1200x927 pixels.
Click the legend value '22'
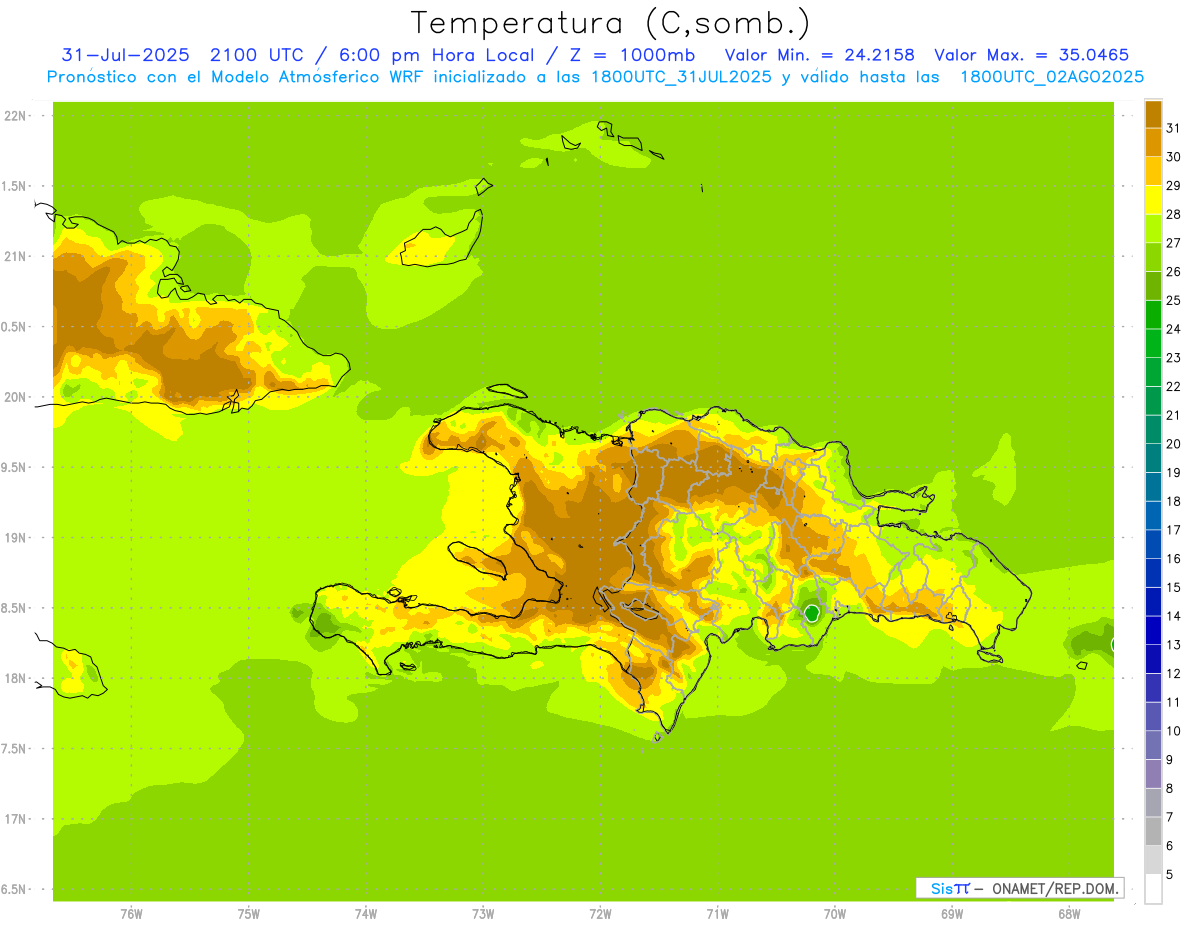pyautogui.click(x=1173, y=386)
